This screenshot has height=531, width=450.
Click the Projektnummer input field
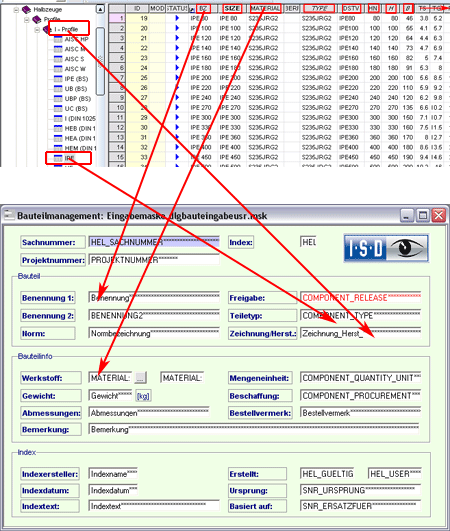click(154, 260)
